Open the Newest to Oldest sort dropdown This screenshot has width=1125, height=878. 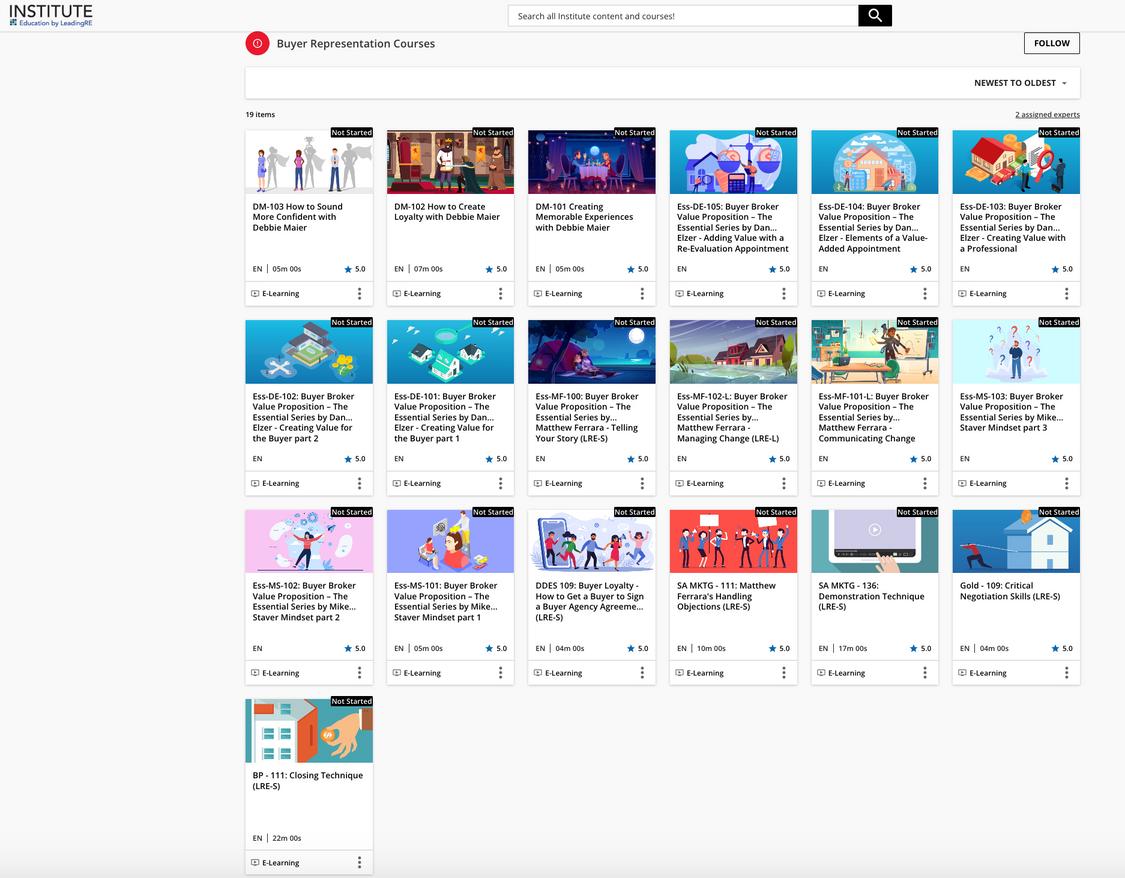[1020, 83]
